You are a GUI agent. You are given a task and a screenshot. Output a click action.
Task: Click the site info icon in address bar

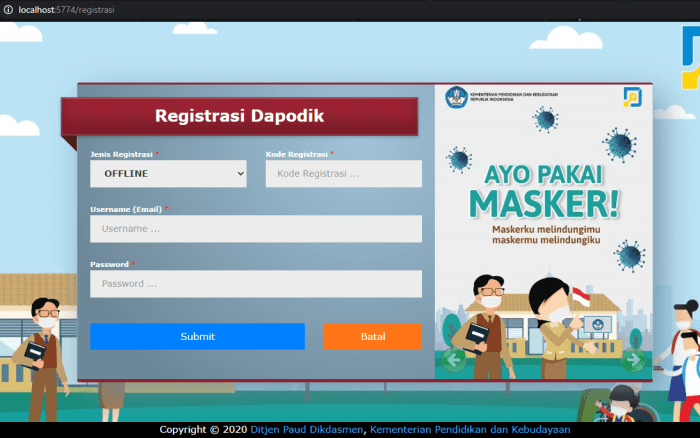pyautogui.click(x=8, y=9)
